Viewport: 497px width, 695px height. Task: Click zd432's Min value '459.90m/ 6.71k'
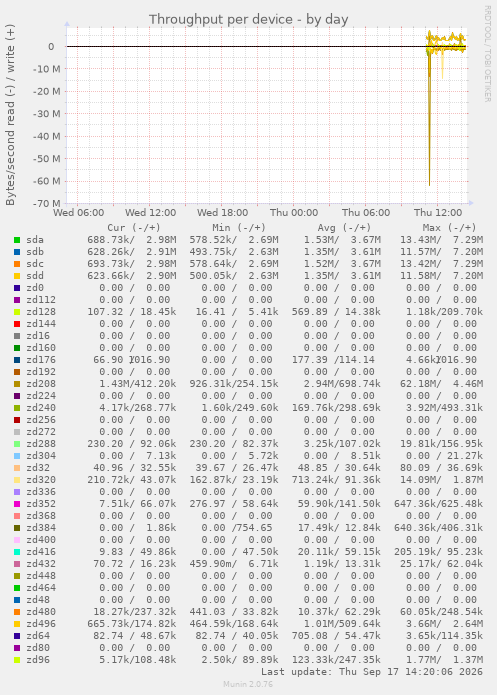(x=234, y=564)
